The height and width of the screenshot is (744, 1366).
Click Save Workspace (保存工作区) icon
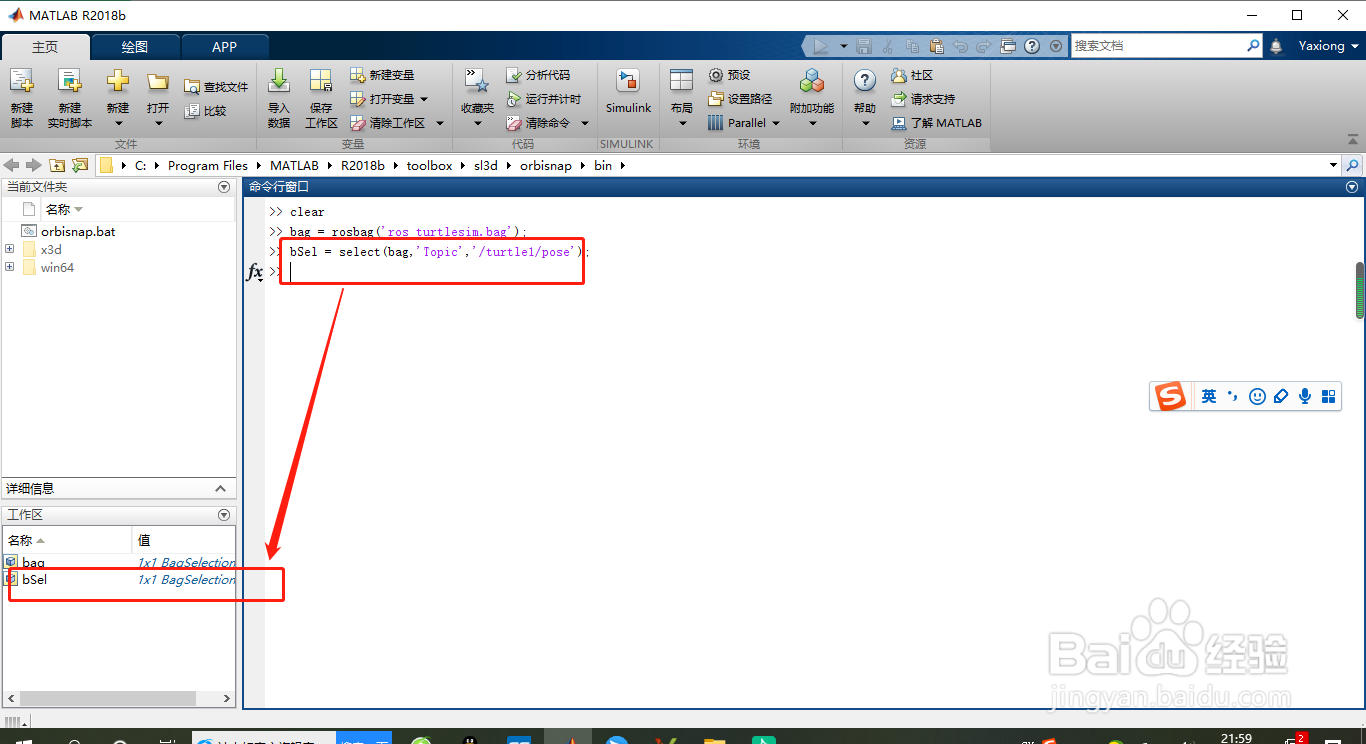point(321,98)
